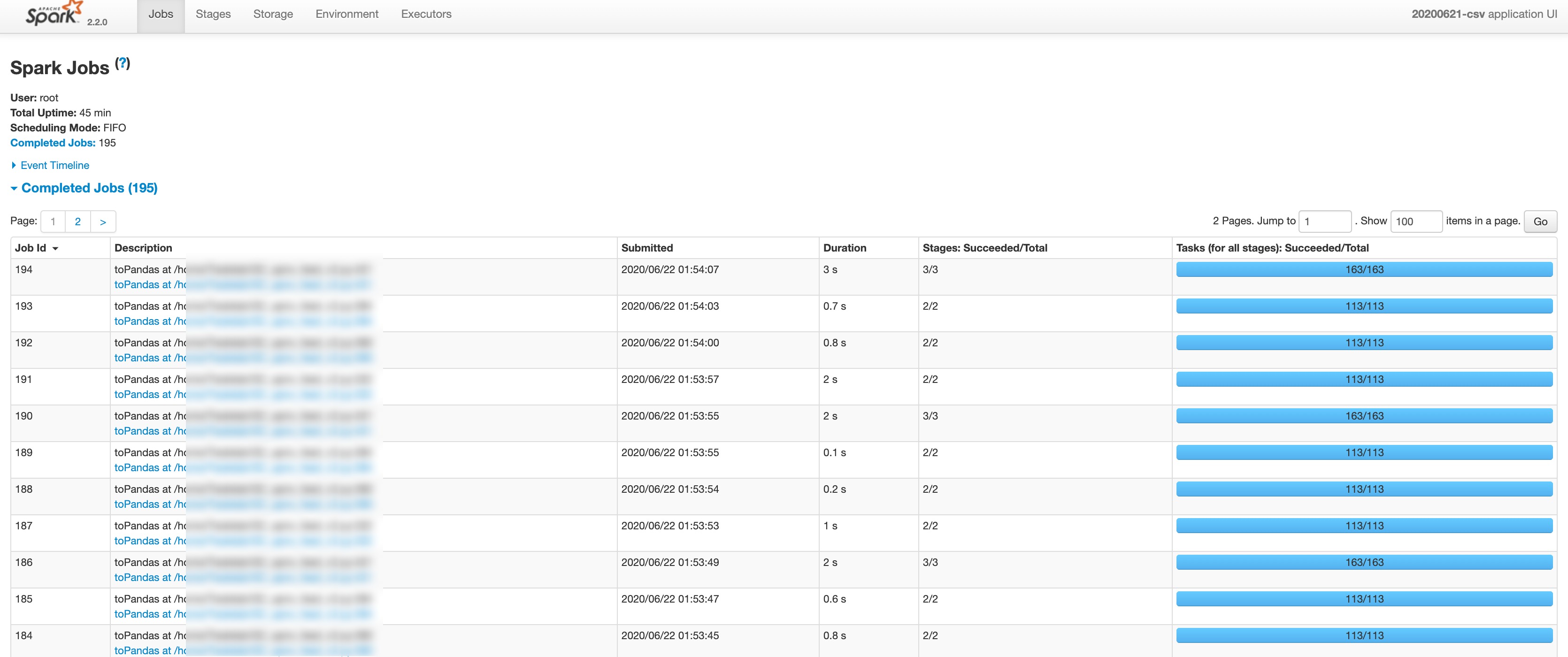Expand the Event Timeline section
Image resolution: width=1568 pixels, height=657 pixels.
tap(54, 165)
